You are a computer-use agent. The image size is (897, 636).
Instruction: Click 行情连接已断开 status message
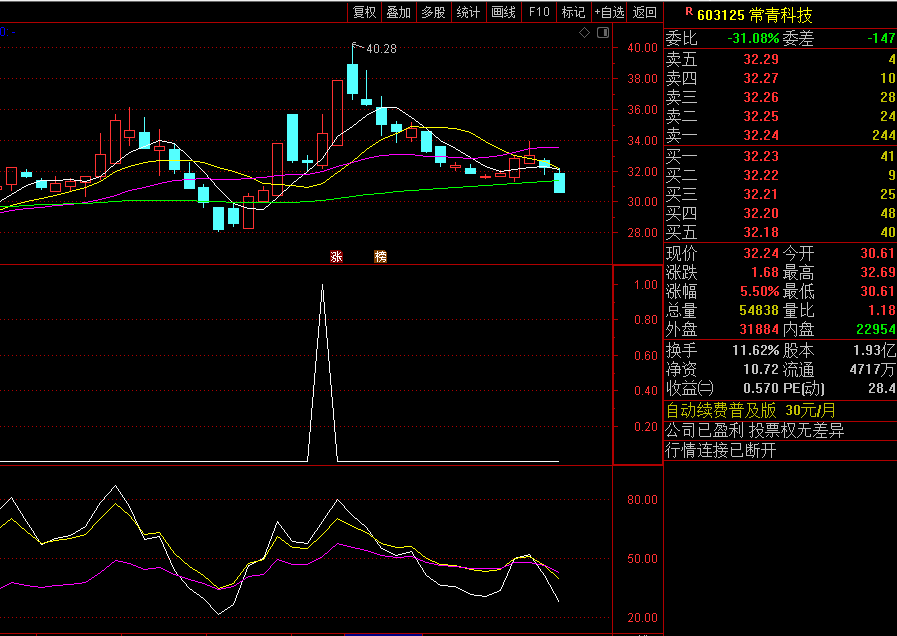click(721, 450)
